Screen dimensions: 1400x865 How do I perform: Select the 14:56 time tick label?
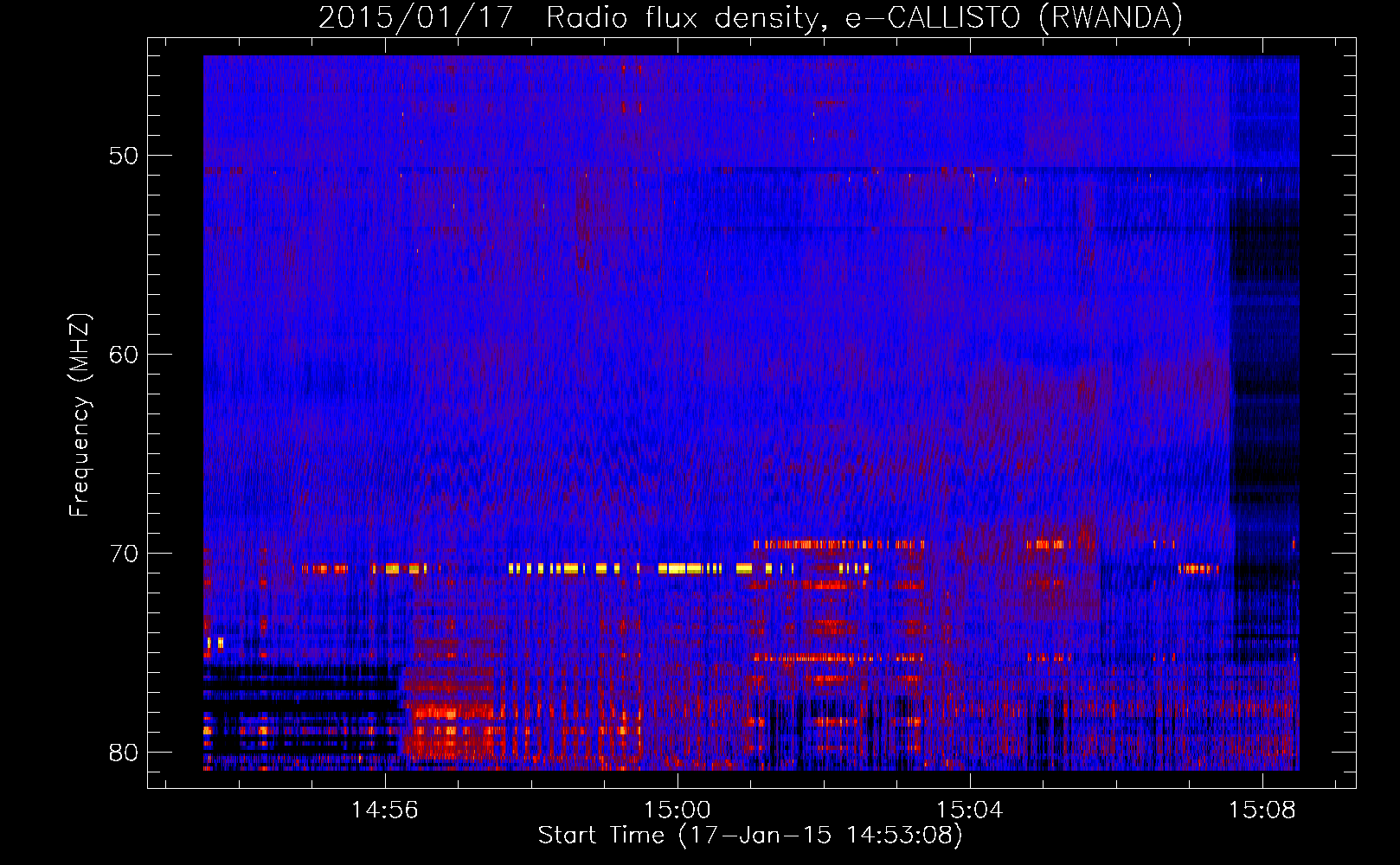(385, 811)
